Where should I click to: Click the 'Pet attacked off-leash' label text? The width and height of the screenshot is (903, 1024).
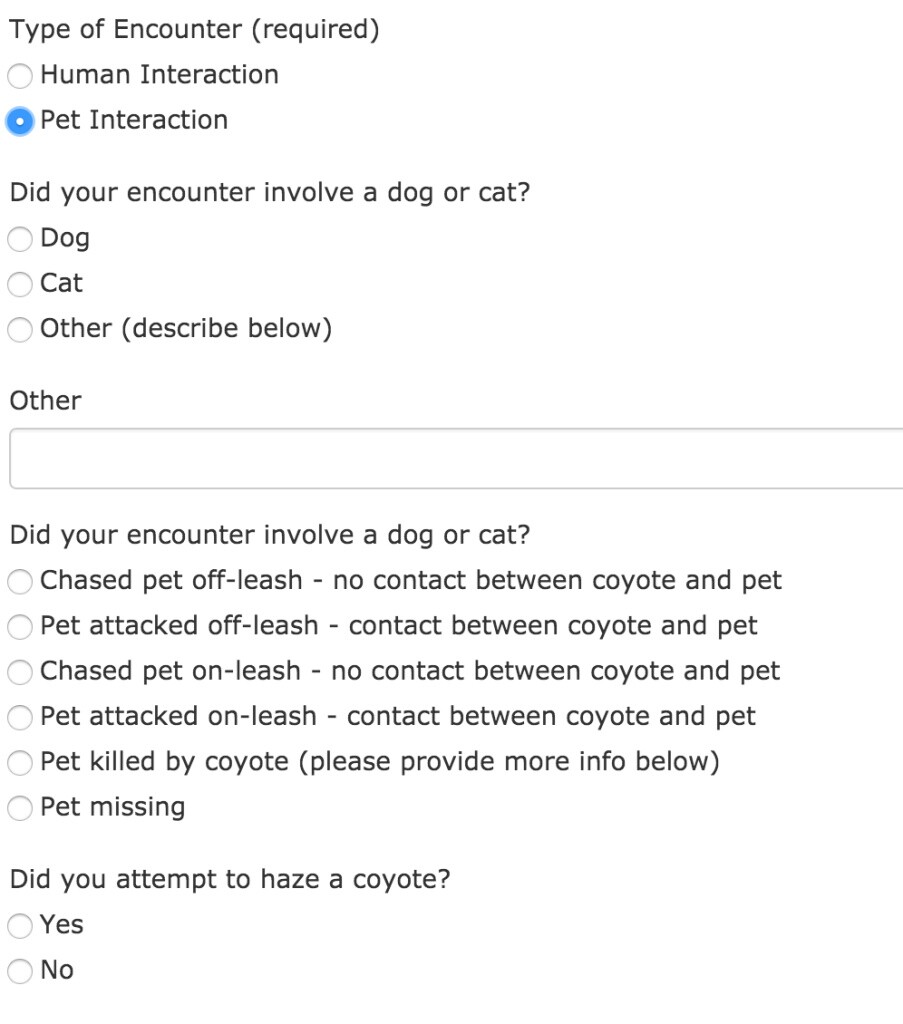[x=399, y=626]
